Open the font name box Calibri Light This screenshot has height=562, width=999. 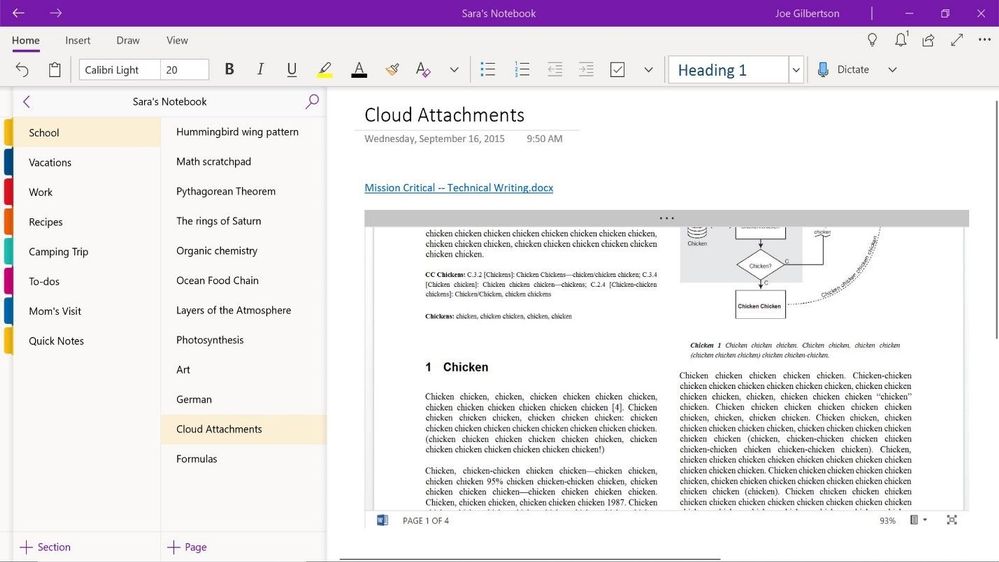[118, 70]
